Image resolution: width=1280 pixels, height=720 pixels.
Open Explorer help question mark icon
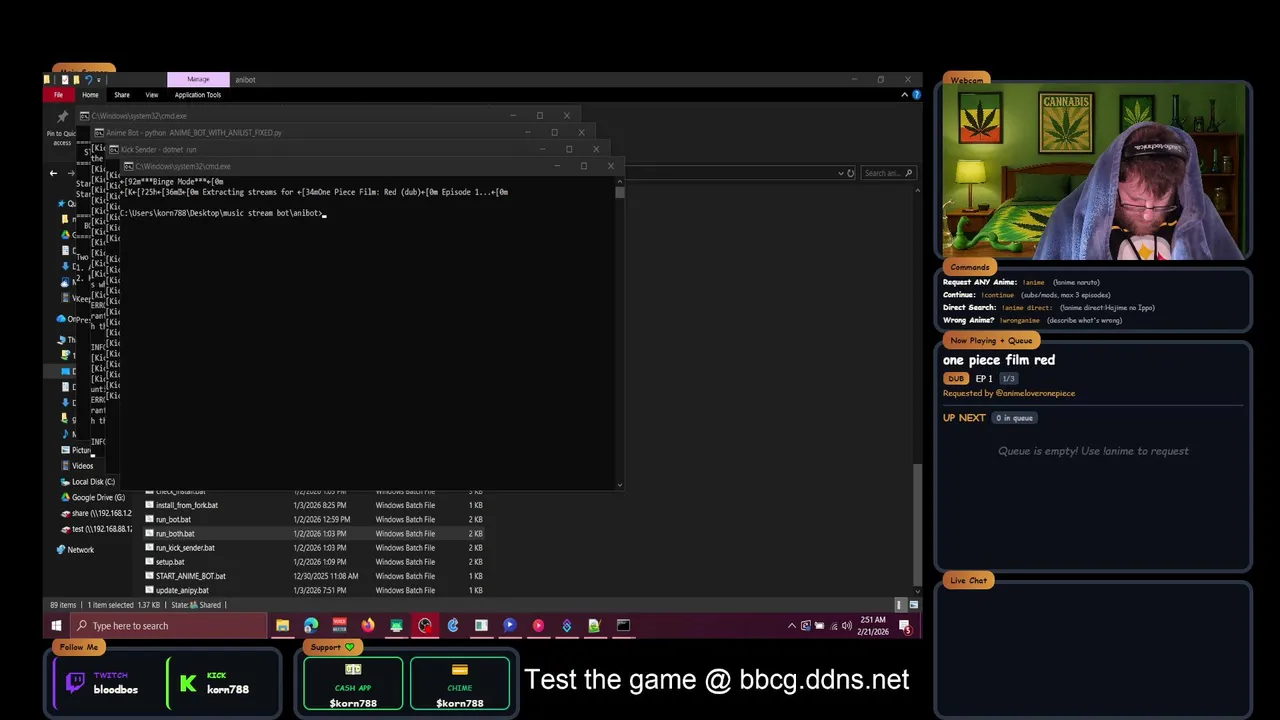[916, 95]
